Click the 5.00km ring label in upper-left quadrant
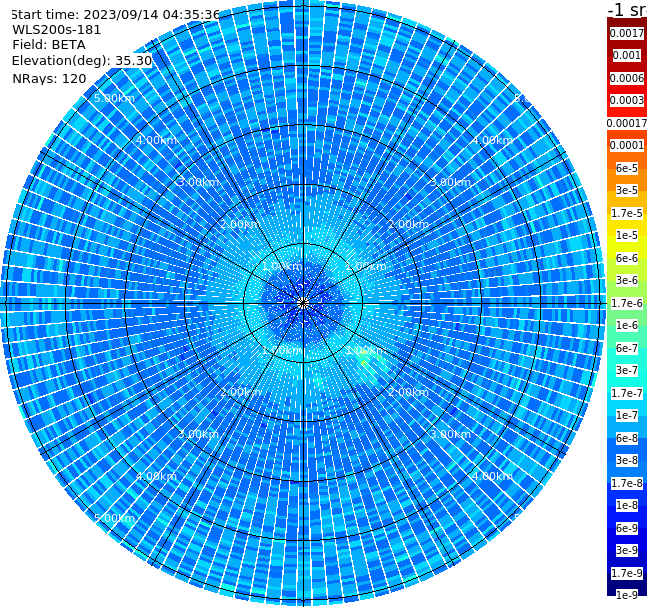This screenshot has height=607, width=647. coord(114,98)
